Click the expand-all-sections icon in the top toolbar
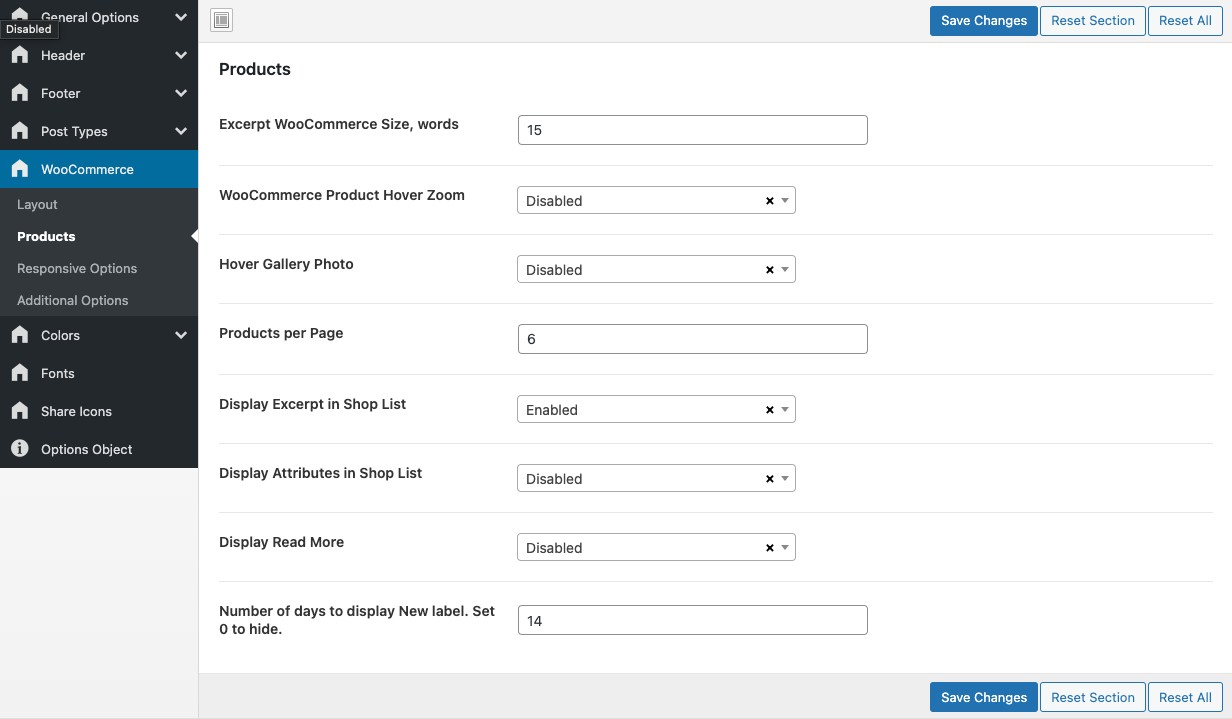 click(x=222, y=20)
